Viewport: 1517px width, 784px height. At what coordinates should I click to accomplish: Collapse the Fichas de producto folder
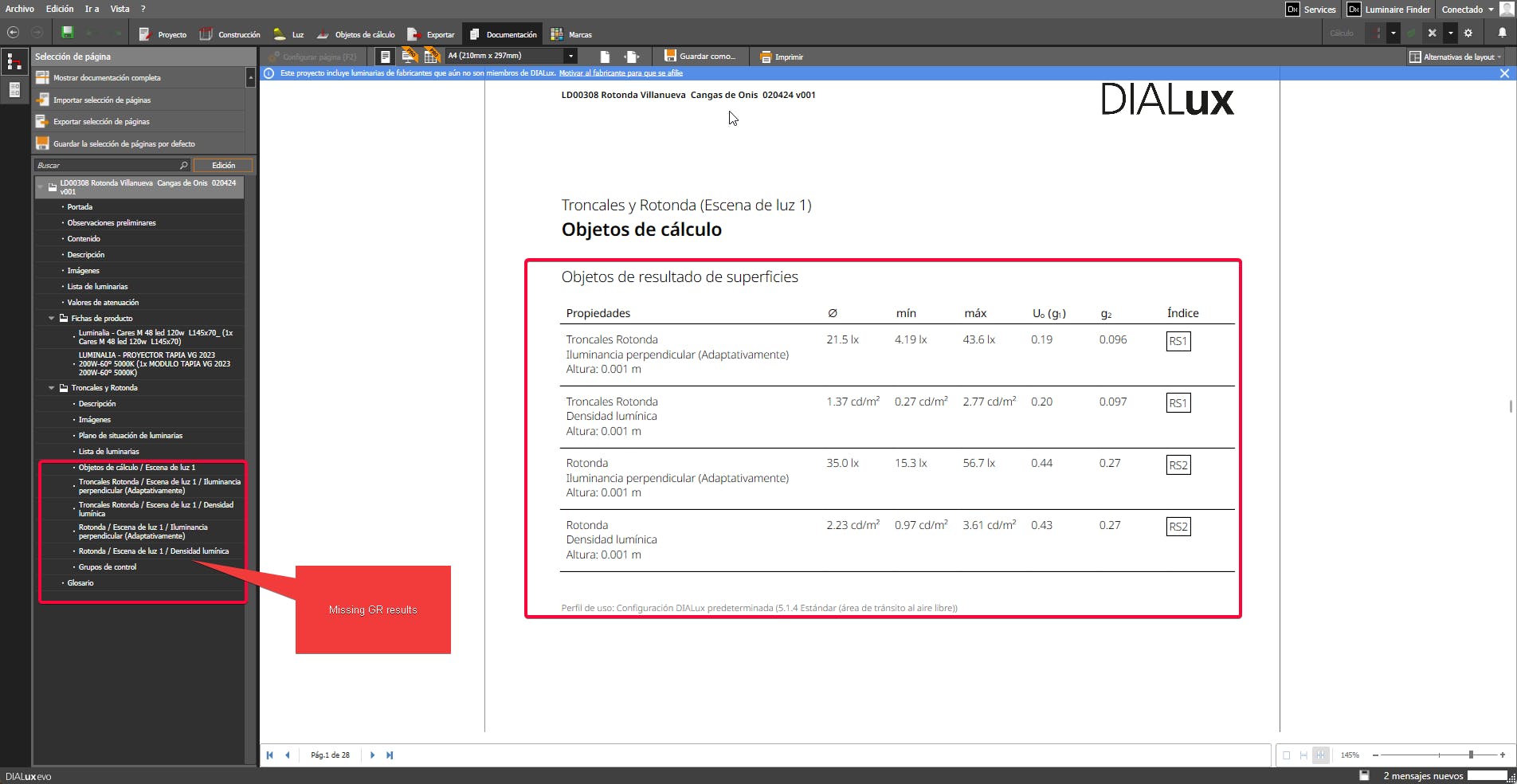click(52, 318)
